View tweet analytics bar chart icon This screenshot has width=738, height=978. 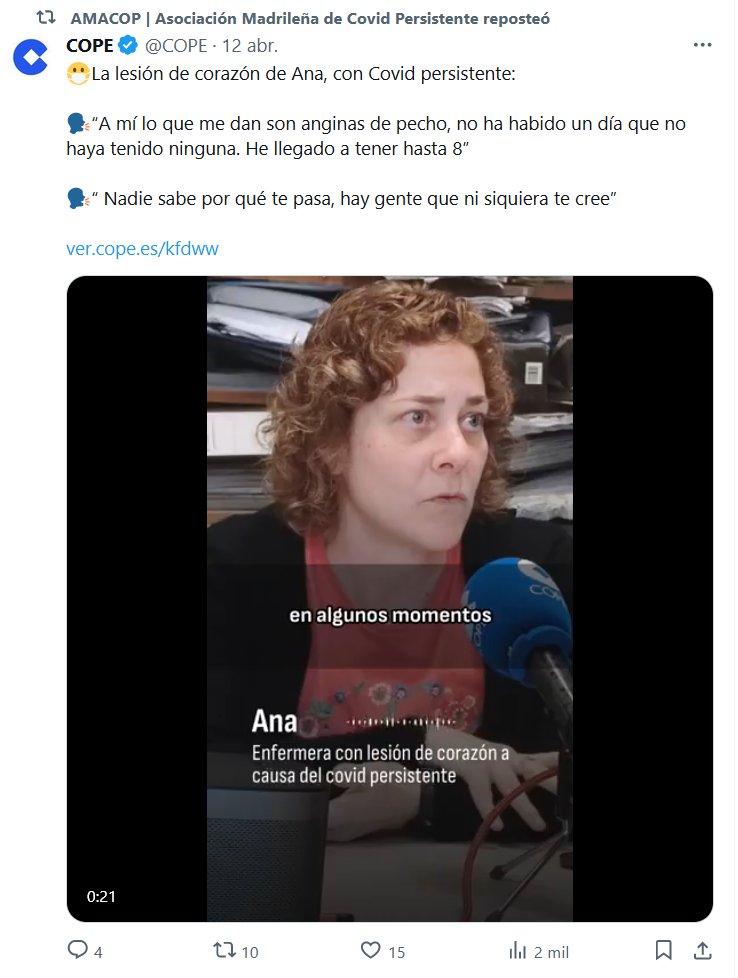517,951
